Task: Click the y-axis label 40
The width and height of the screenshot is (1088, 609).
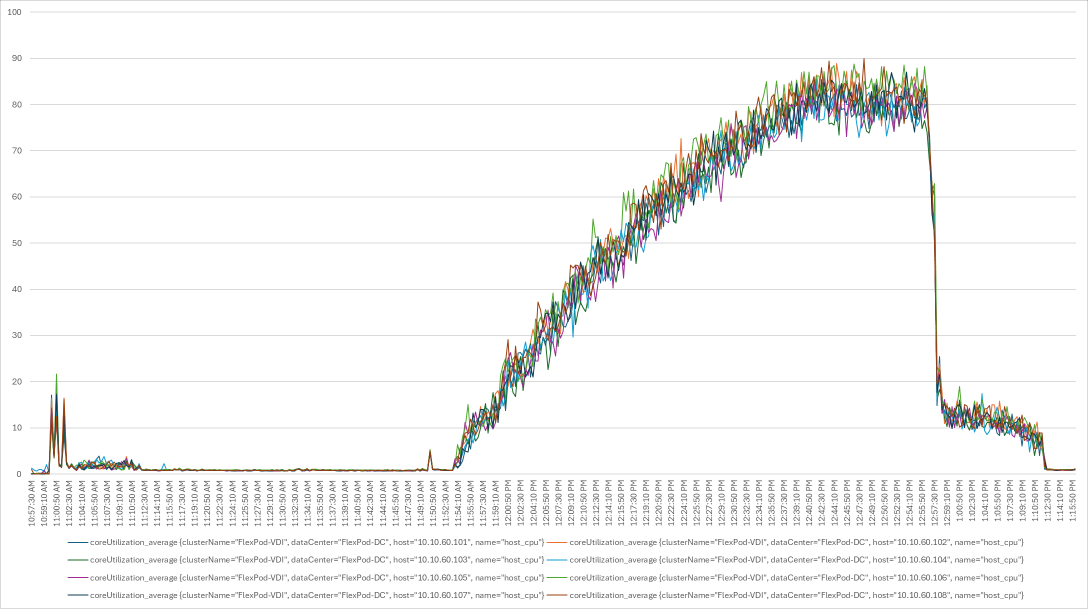Action: coord(17,289)
